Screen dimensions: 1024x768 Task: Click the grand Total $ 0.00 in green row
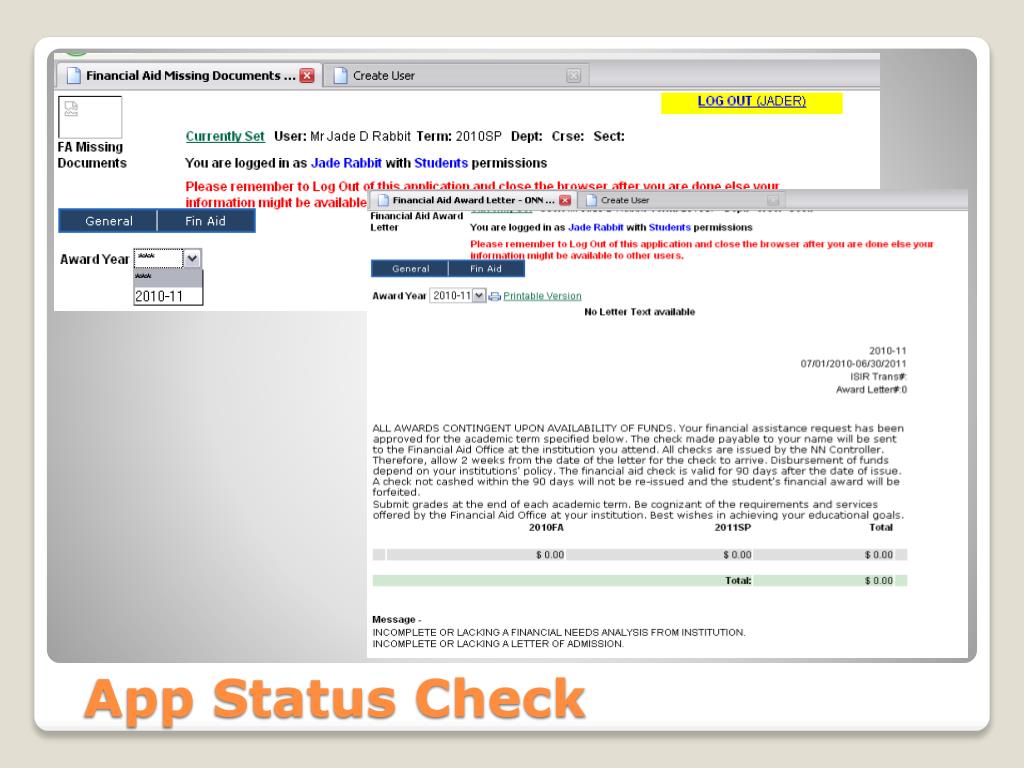coord(878,581)
